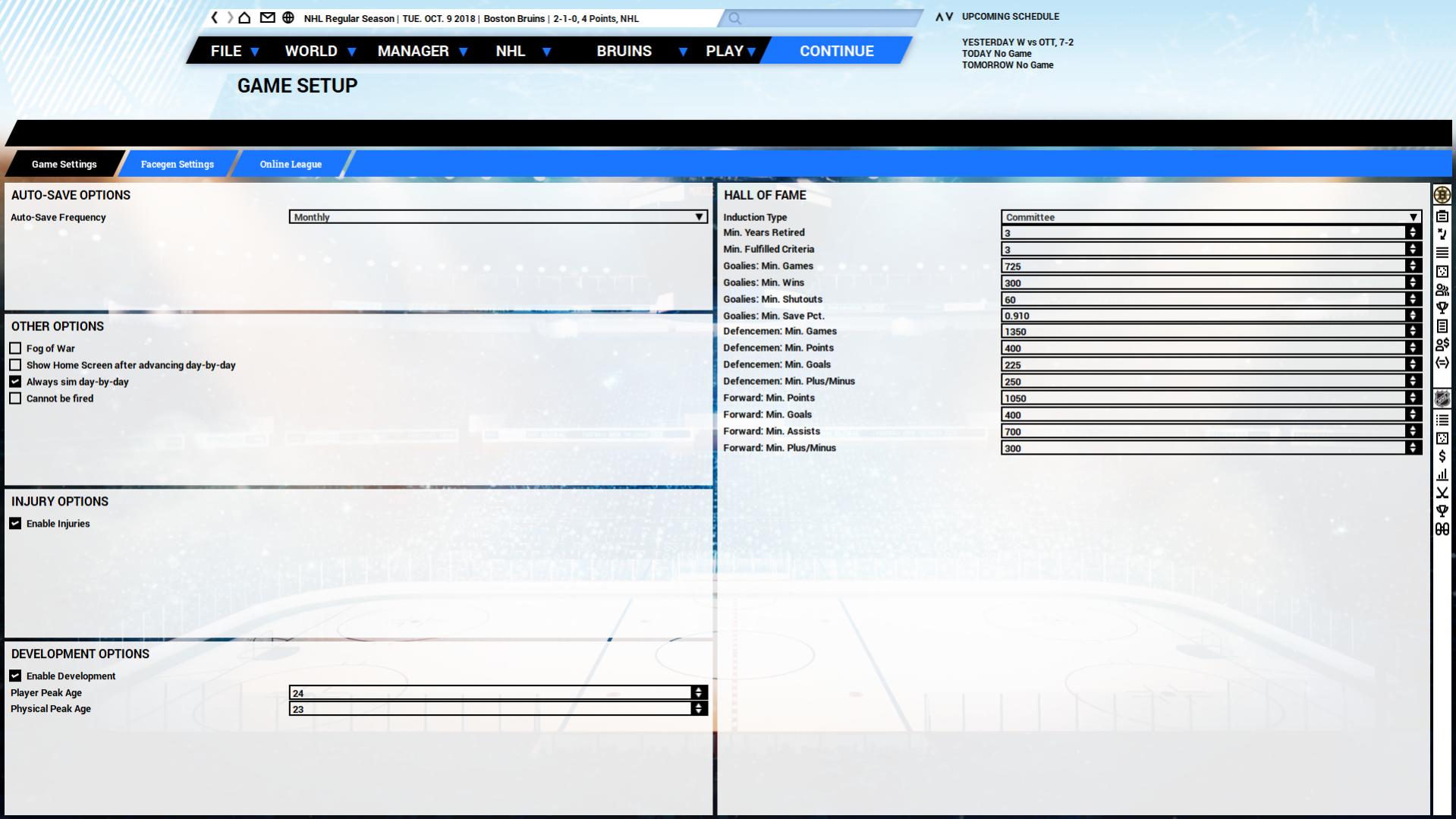Enable the Fog of War checkbox
The width and height of the screenshot is (1456, 819).
pyautogui.click(x=15, y=348)
